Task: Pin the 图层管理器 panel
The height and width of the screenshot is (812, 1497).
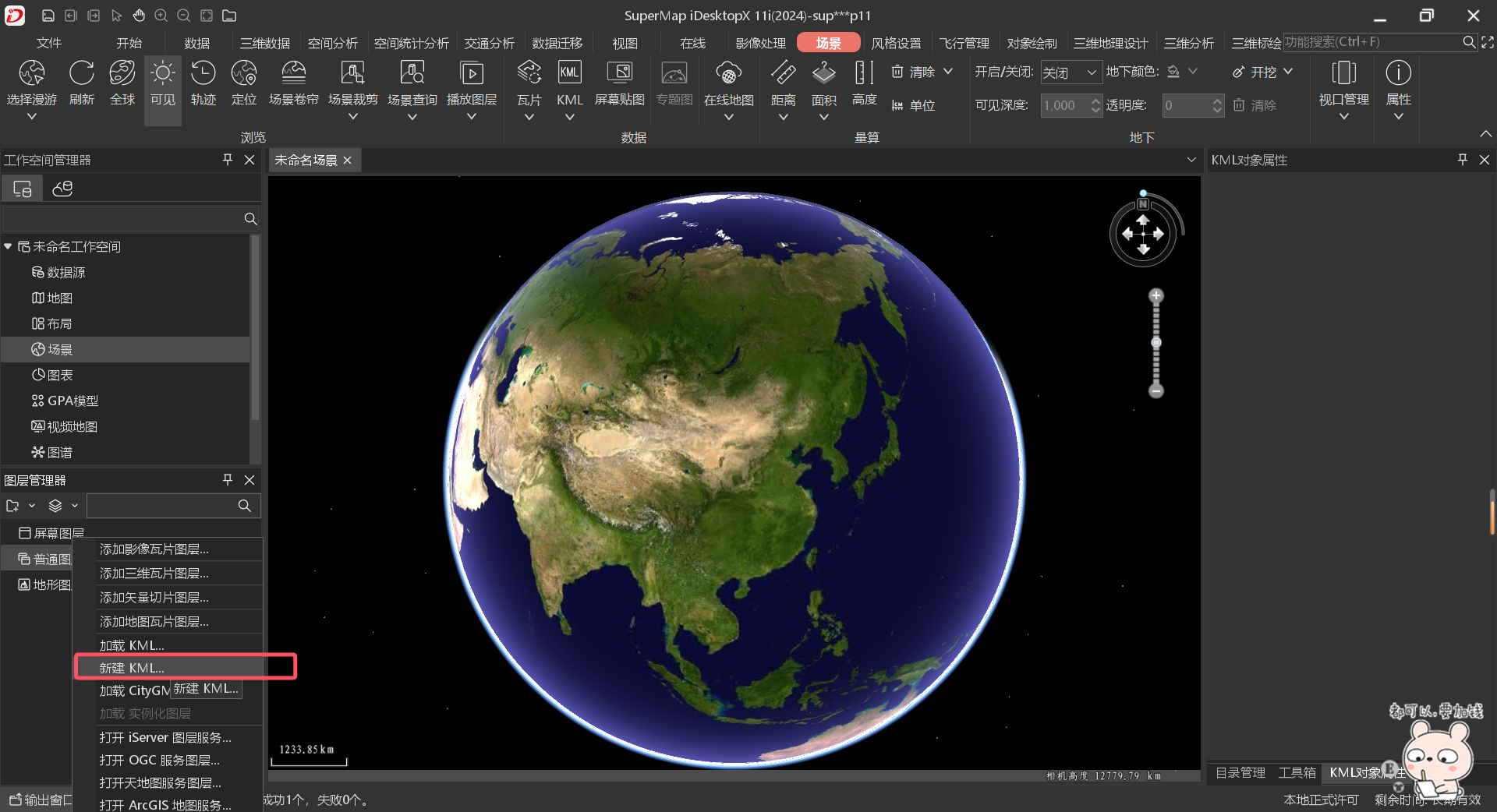Action: [228, 480]
